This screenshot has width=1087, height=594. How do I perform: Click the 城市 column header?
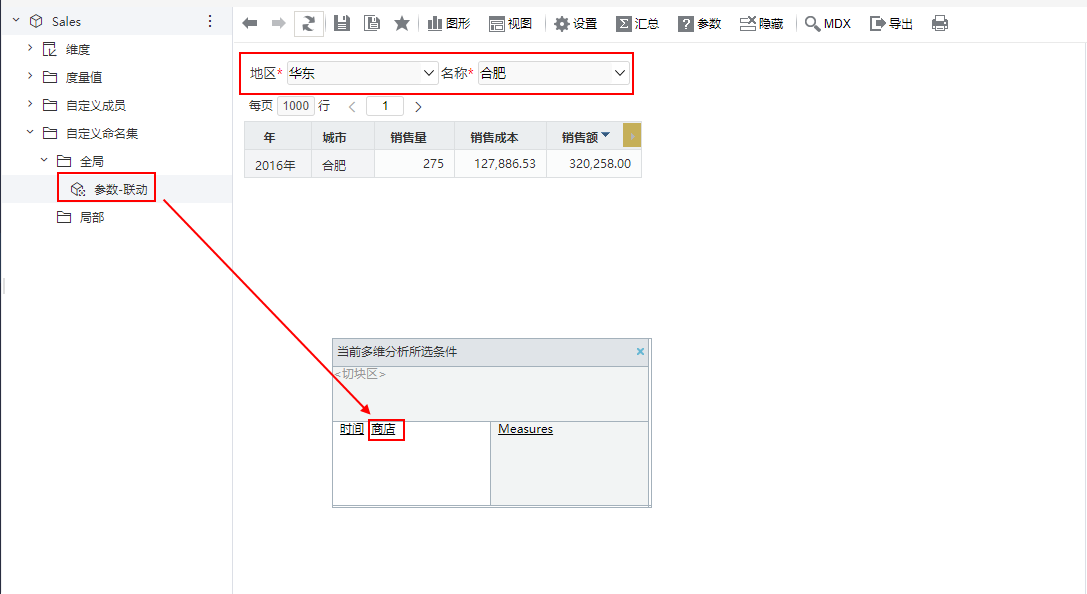click(343, 137)
